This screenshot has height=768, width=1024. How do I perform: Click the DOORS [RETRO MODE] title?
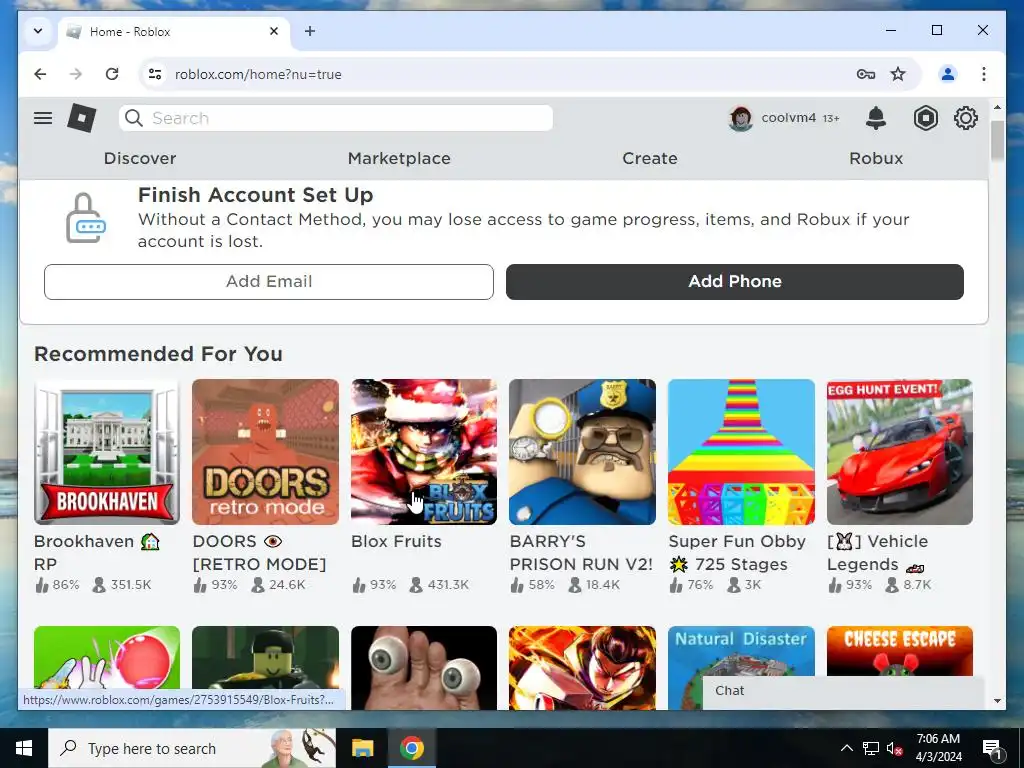[259, 552]
